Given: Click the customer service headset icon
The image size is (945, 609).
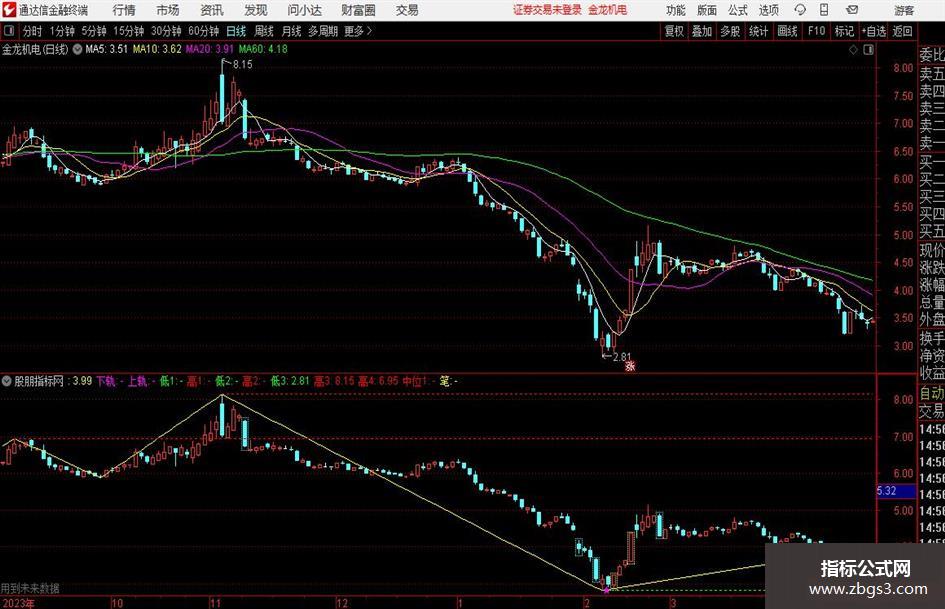Looking at the screenshot, I should pos(800,10).
